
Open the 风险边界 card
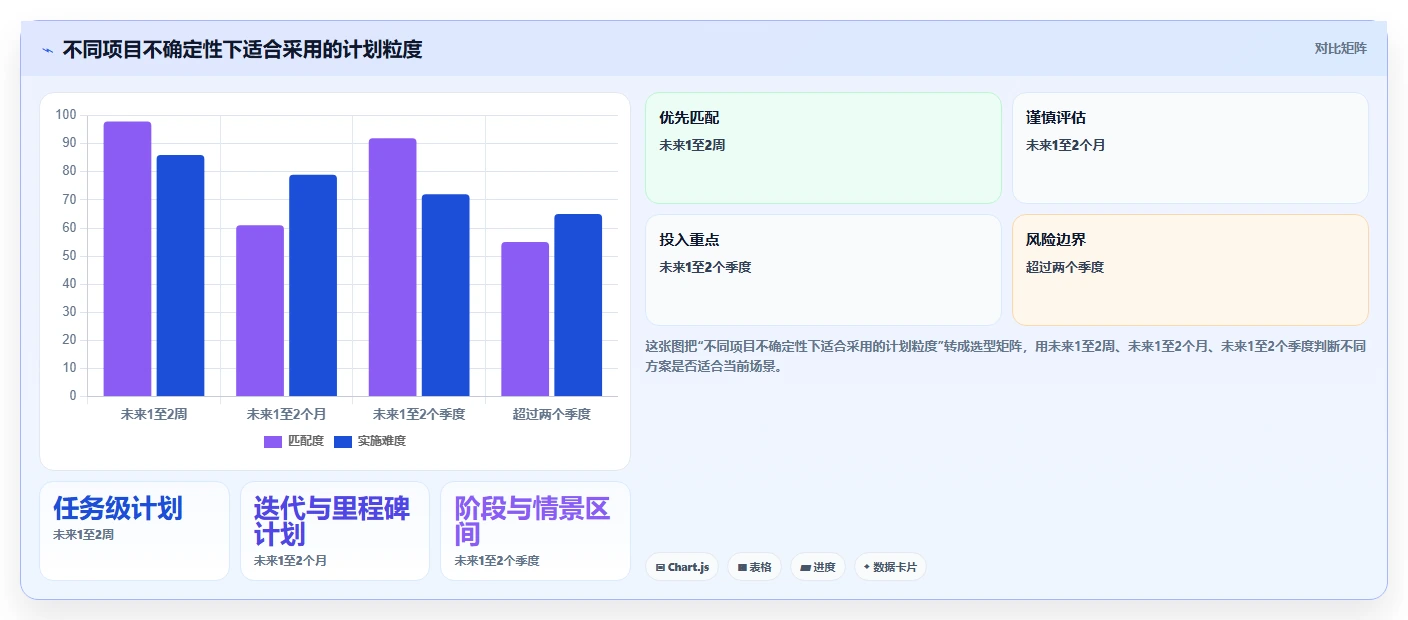tap(1190, 270)
